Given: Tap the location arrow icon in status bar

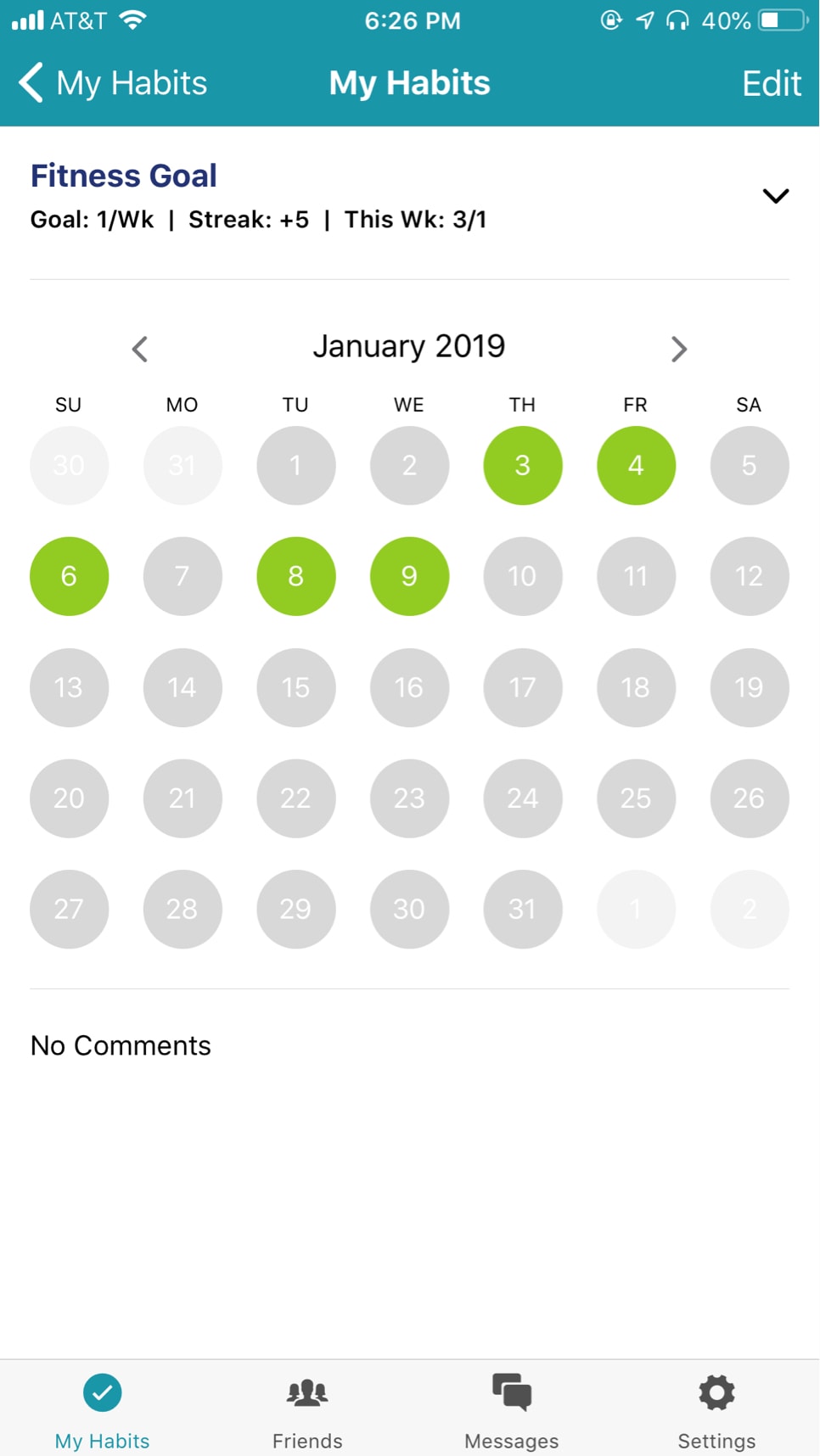Looking at the screenshot, I should [x=645, y=20].
